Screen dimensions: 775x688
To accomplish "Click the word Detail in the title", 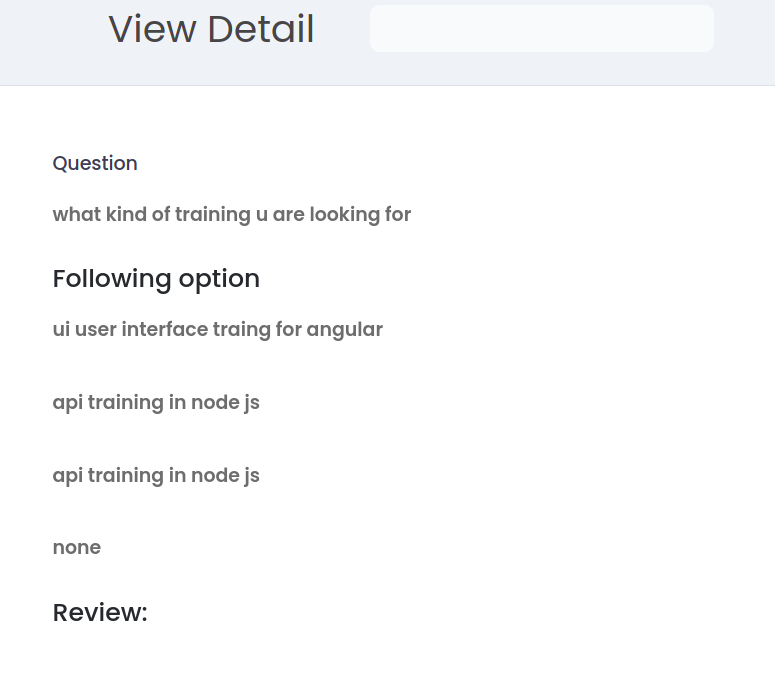I will point(261,29).
